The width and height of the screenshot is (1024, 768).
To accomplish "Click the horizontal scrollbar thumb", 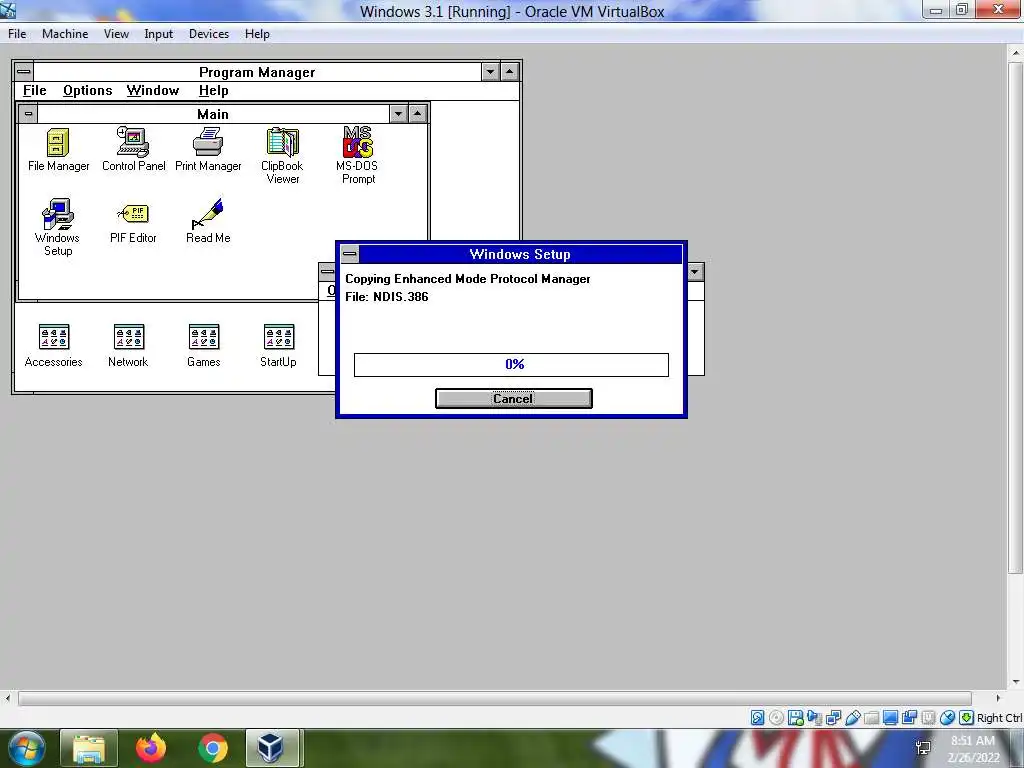I will [x=494, y=699].
